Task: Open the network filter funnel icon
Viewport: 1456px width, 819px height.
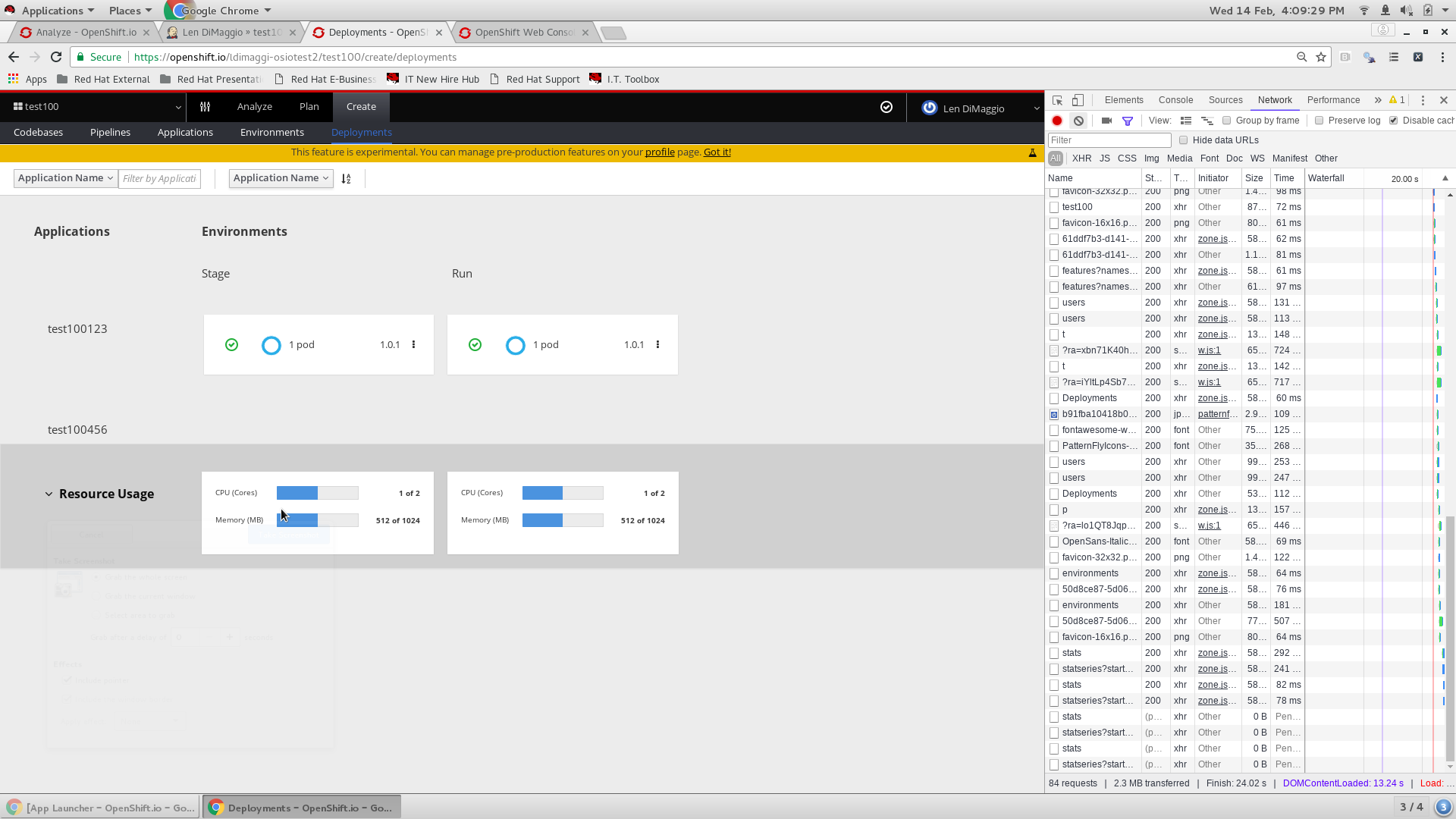Action: tap(1128, 121)
